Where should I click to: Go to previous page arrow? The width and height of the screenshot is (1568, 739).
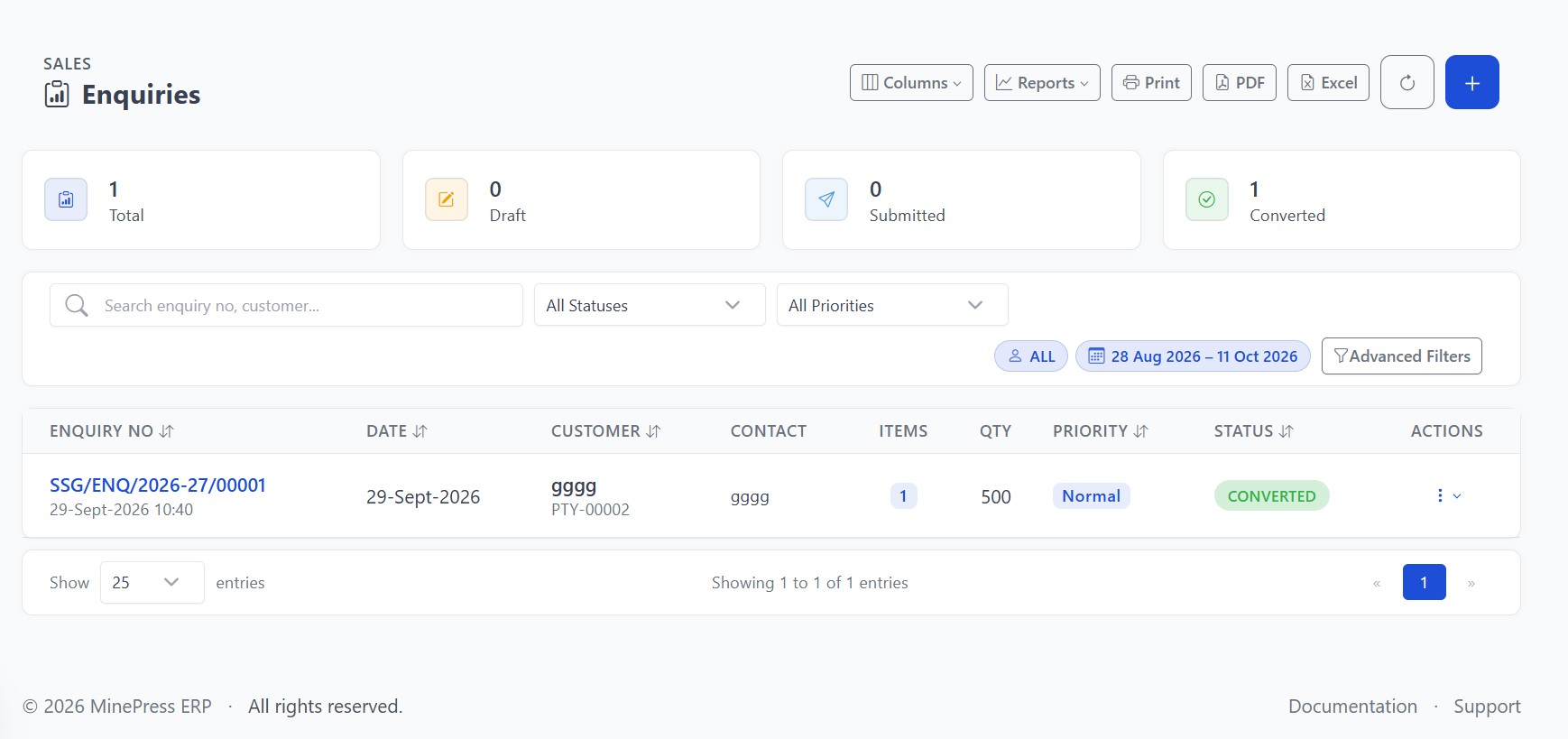(x=1377, y=583)
